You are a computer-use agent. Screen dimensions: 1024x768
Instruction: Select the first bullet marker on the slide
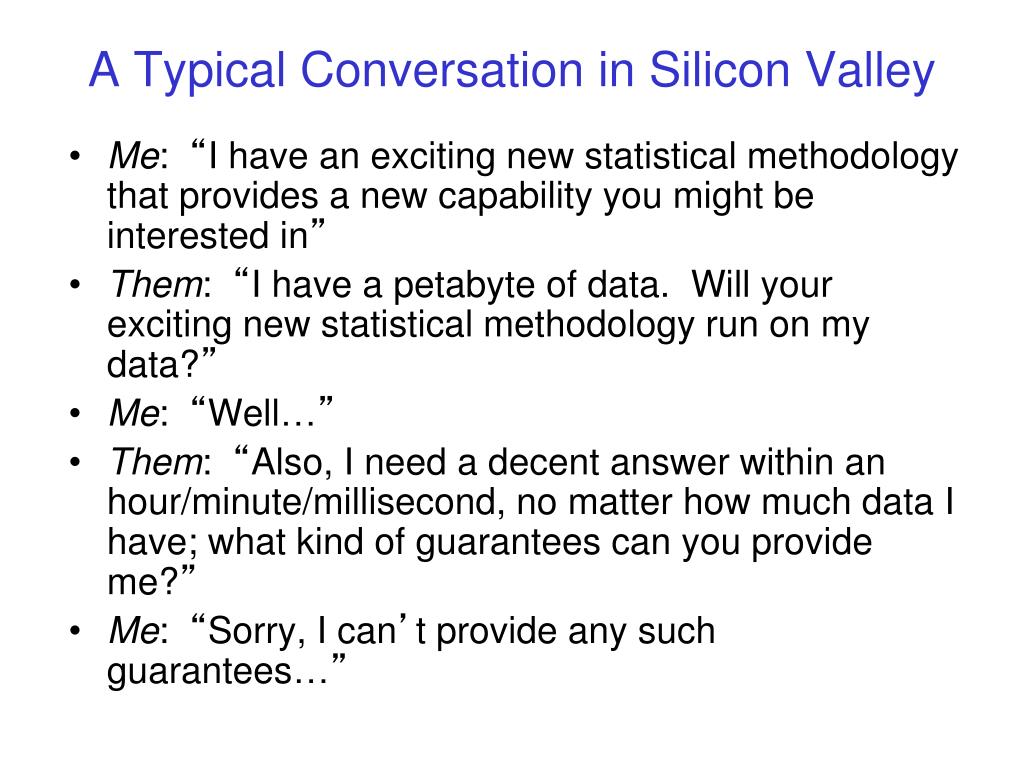(x=75, y=157)
